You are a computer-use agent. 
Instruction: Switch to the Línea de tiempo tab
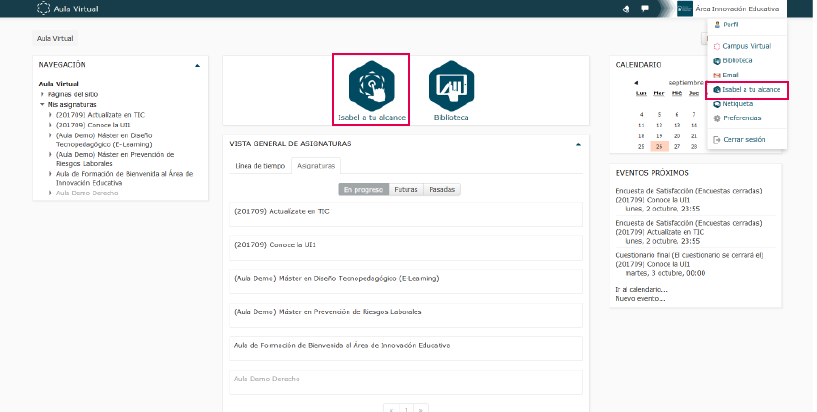259,165
